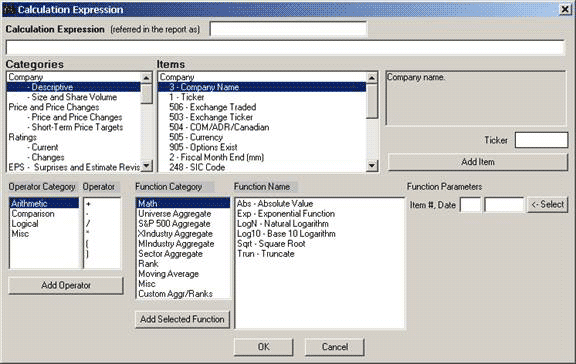Select the Current ratings category
Viewport: 576px width, 364px height.
(73, 147)
